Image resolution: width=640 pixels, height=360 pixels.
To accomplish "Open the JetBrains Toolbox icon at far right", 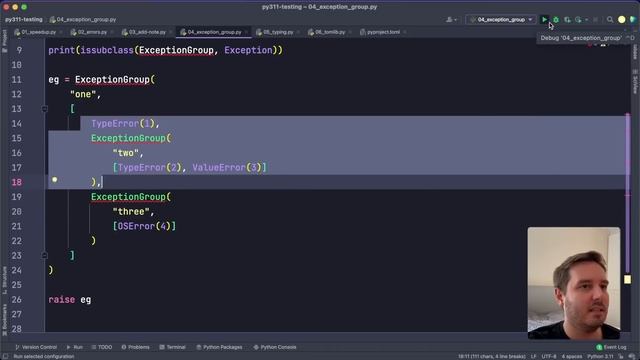I will click(633, 20).
